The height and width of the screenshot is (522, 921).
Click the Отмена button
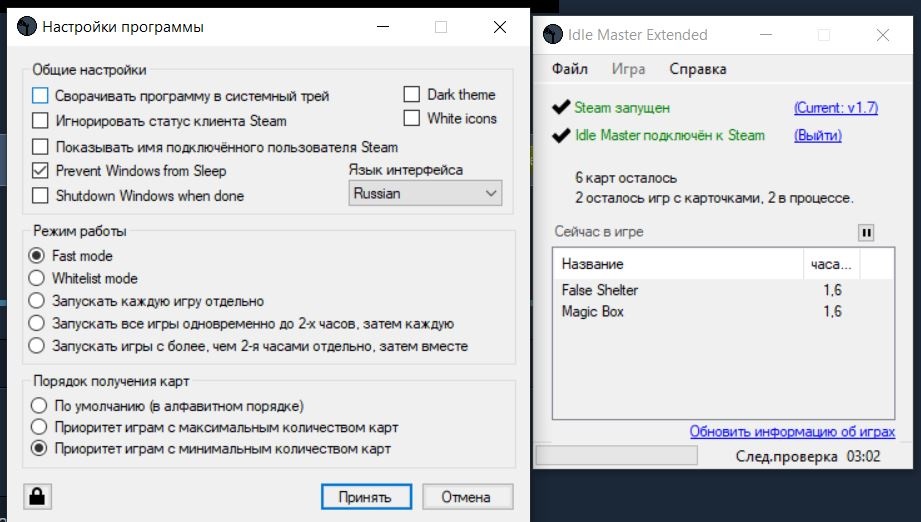click(467, 497)
